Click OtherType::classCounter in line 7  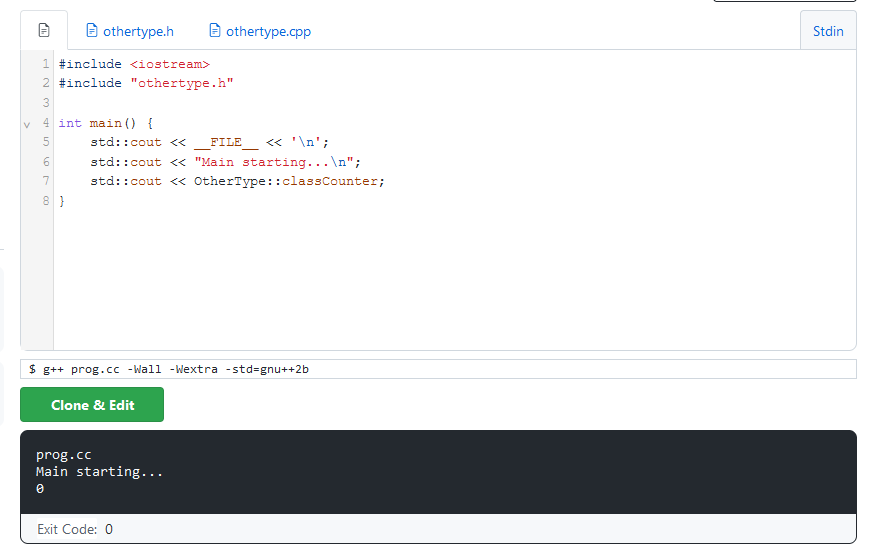[288, 181]
